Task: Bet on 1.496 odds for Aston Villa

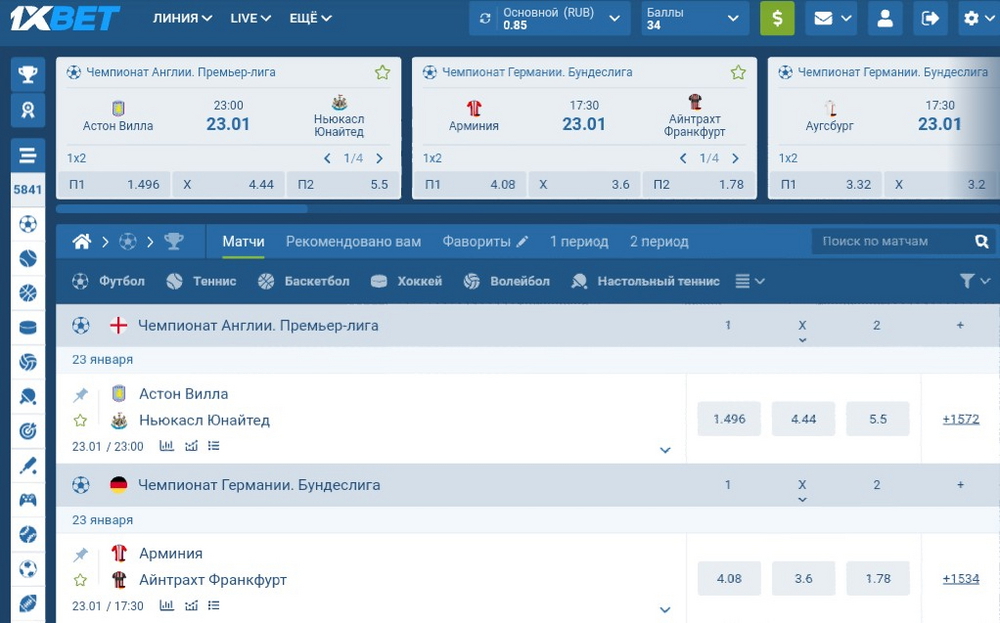Action: (x=729, y=419)
